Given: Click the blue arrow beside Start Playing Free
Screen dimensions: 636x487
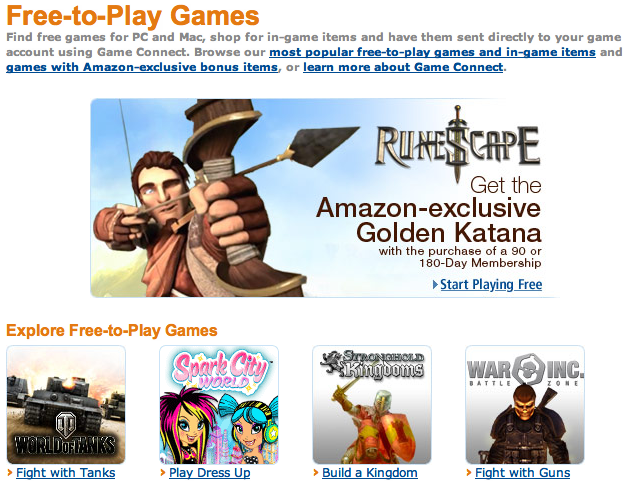Looking at the screenshot, I should [x=435, y=285].
